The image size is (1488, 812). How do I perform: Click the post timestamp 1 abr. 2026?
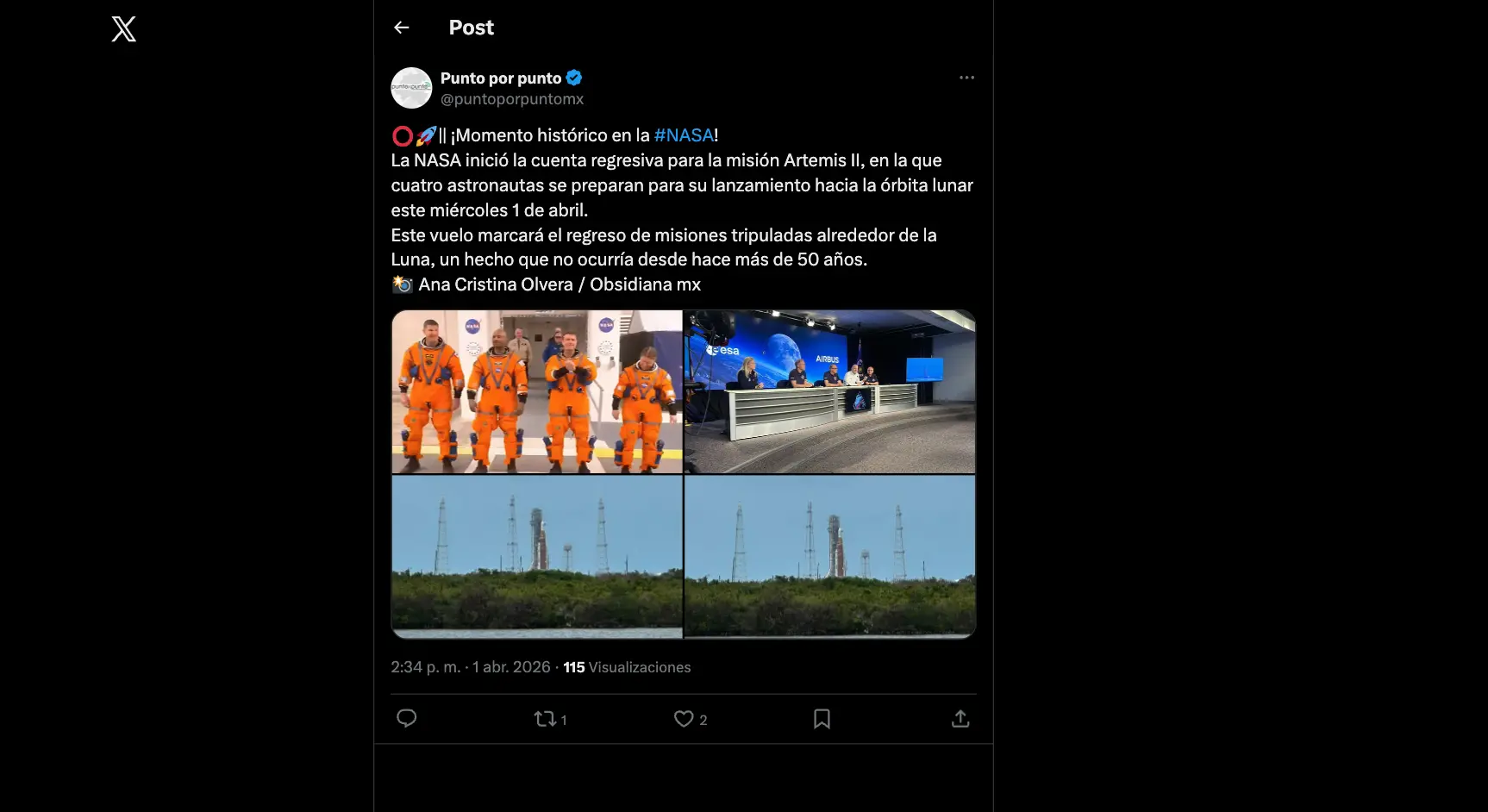(x=510, y=666)
